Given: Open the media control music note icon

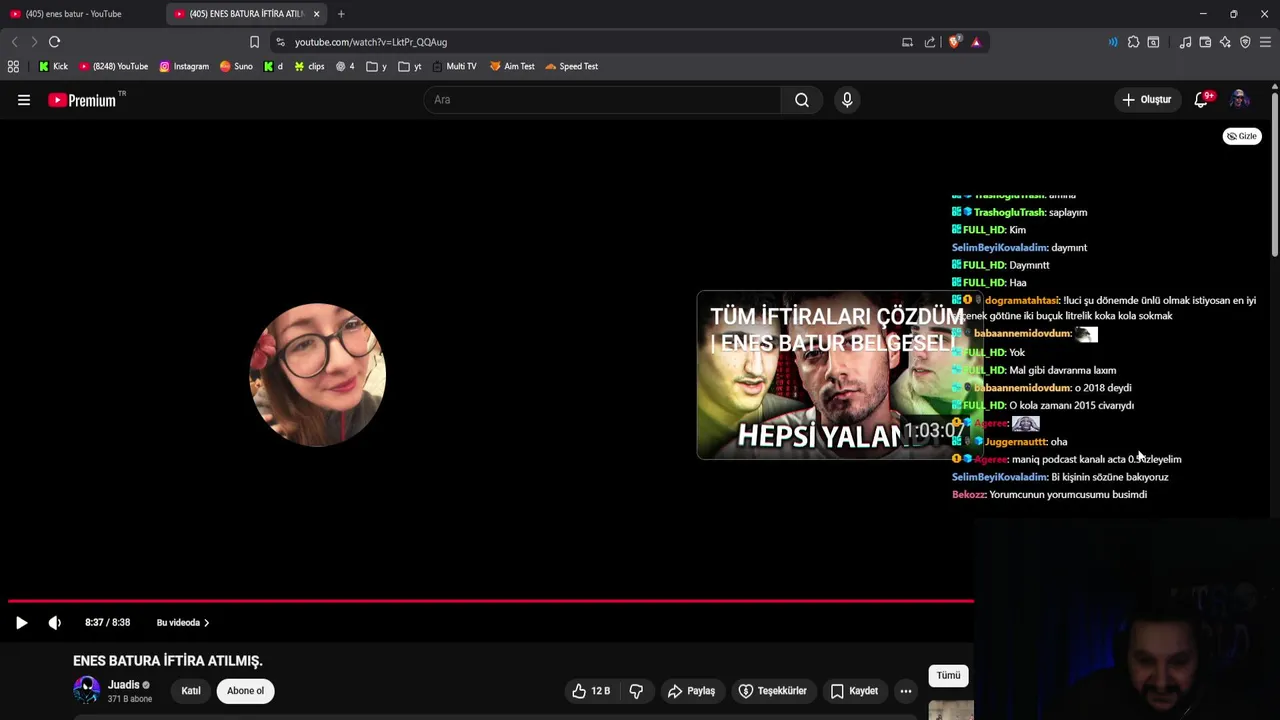Looking at the screenshot, I should click(x=1185, y=42).
